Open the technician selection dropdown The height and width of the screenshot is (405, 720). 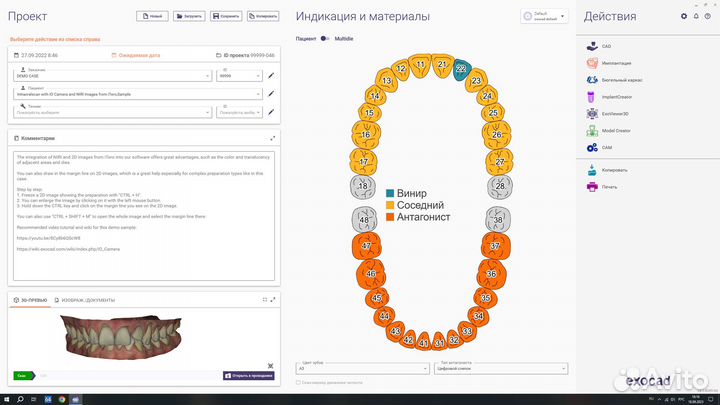point(112,112)
